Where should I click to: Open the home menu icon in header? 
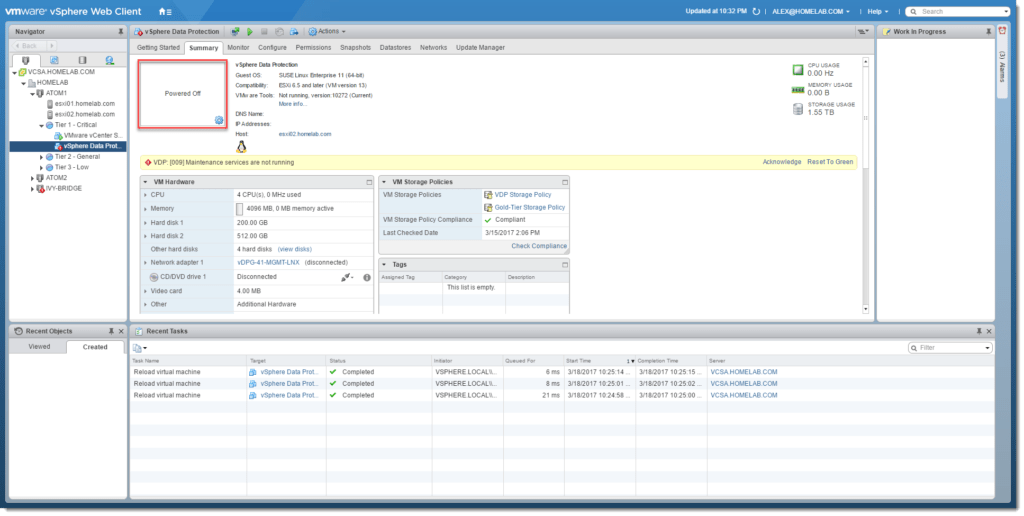coord(165,12)
